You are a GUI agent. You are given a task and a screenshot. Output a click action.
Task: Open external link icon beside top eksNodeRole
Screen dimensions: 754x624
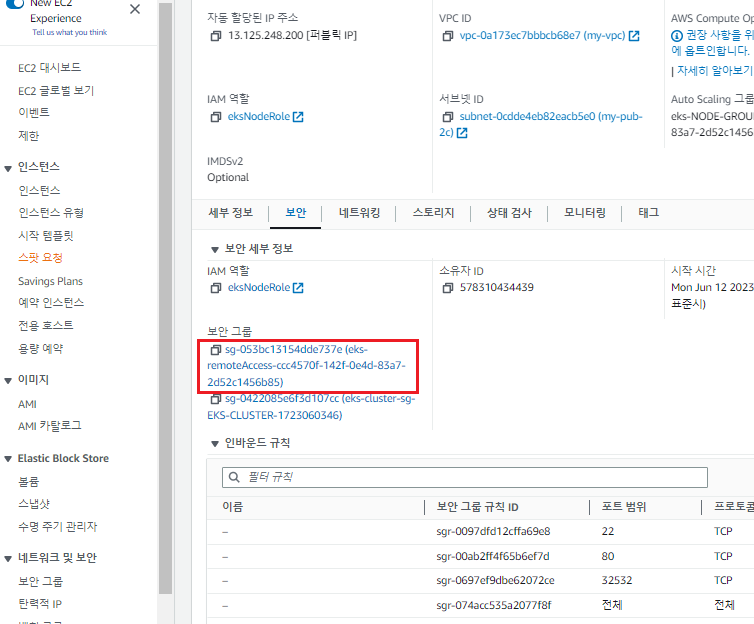click(x=298, y=117)
